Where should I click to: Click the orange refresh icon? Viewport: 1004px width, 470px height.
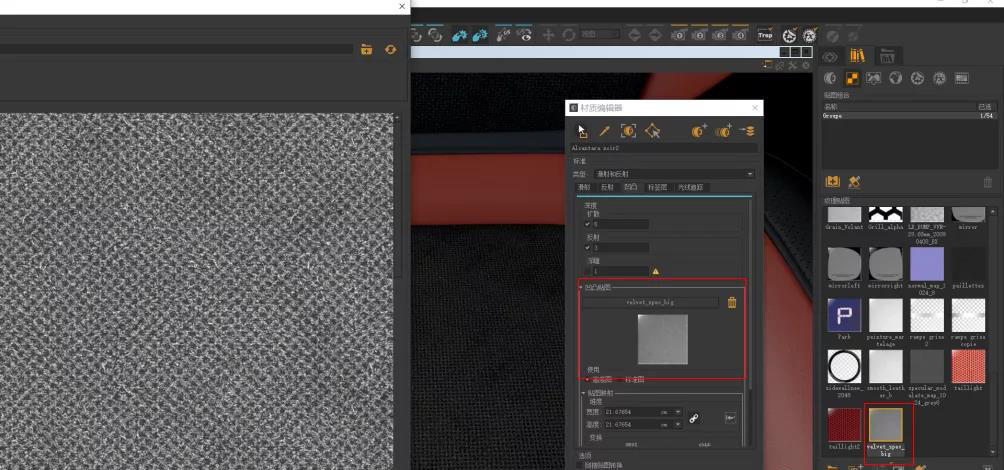pos(390,49)
